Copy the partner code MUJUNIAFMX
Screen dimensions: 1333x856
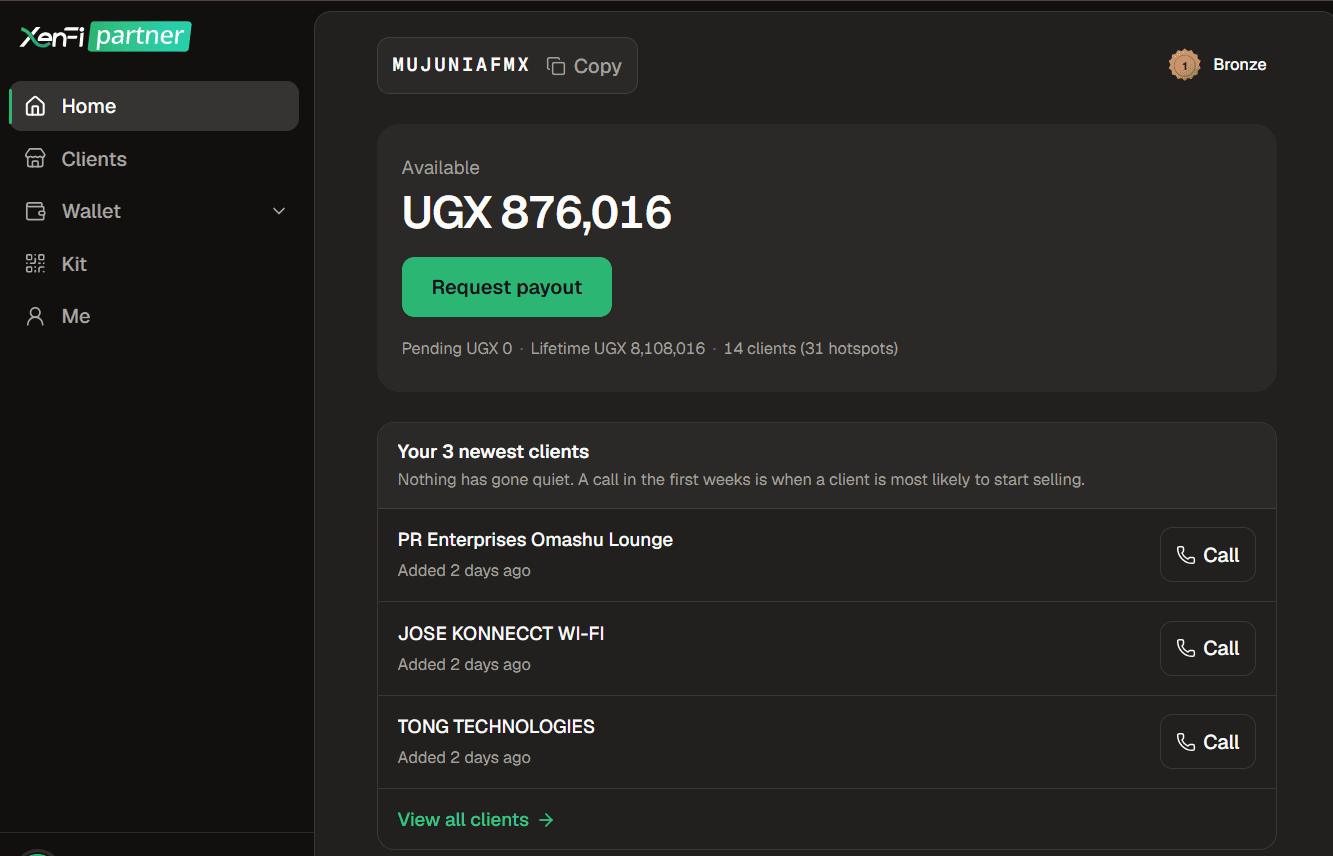click(584, 66)
